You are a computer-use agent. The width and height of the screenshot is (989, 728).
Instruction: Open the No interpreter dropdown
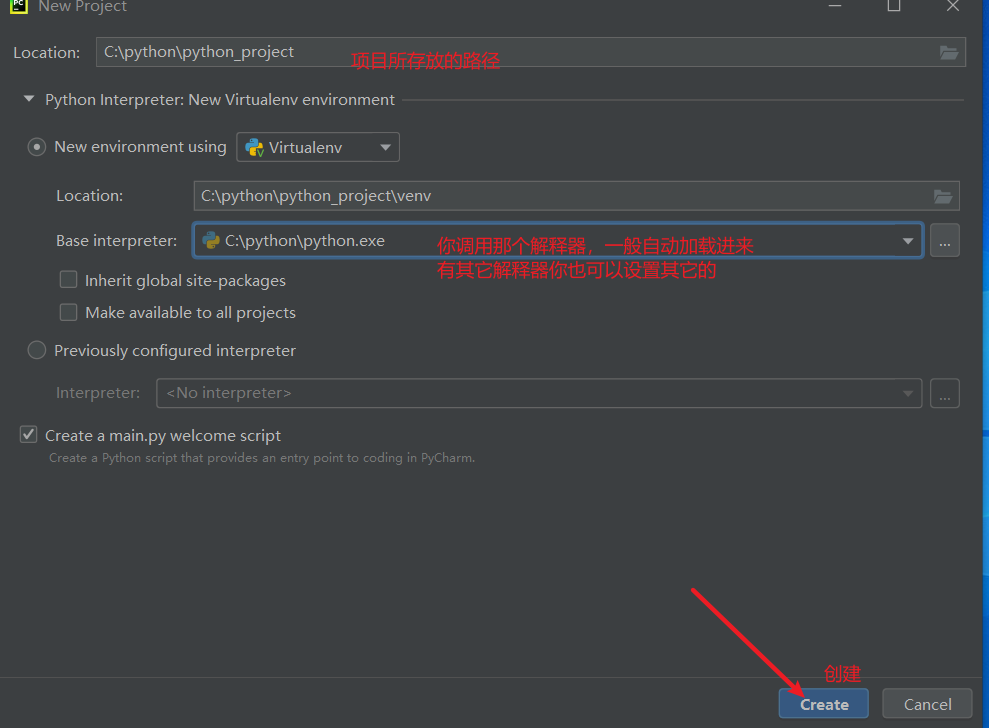coord(539,393)
